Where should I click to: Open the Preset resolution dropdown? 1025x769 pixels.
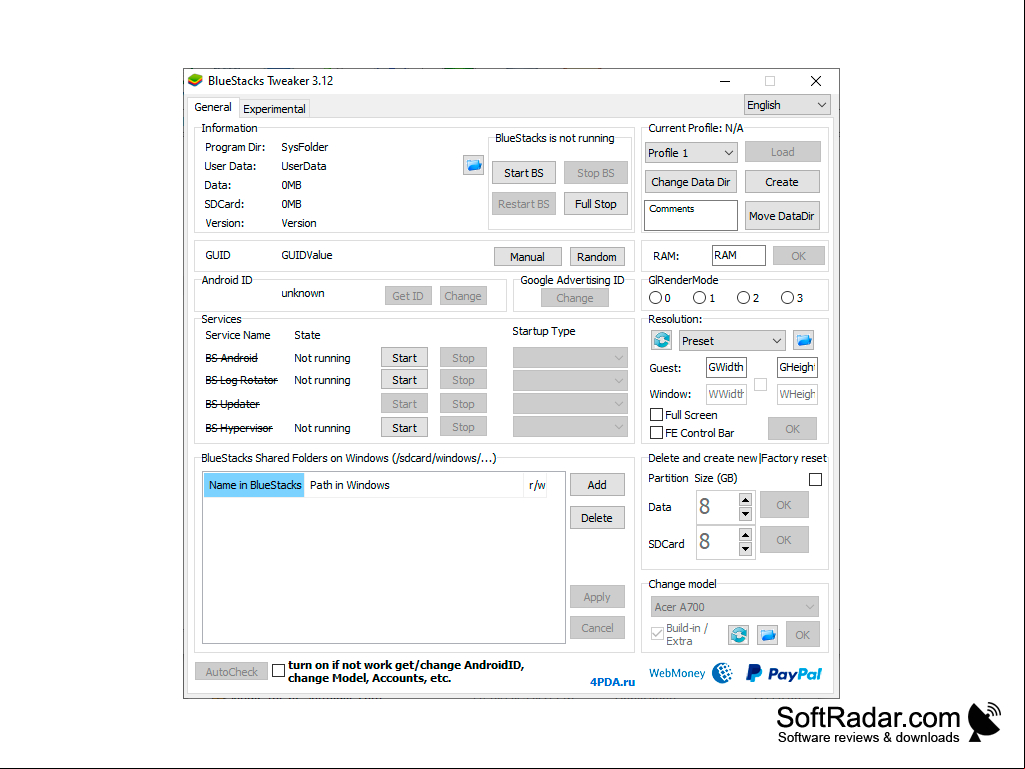point(731,341)
